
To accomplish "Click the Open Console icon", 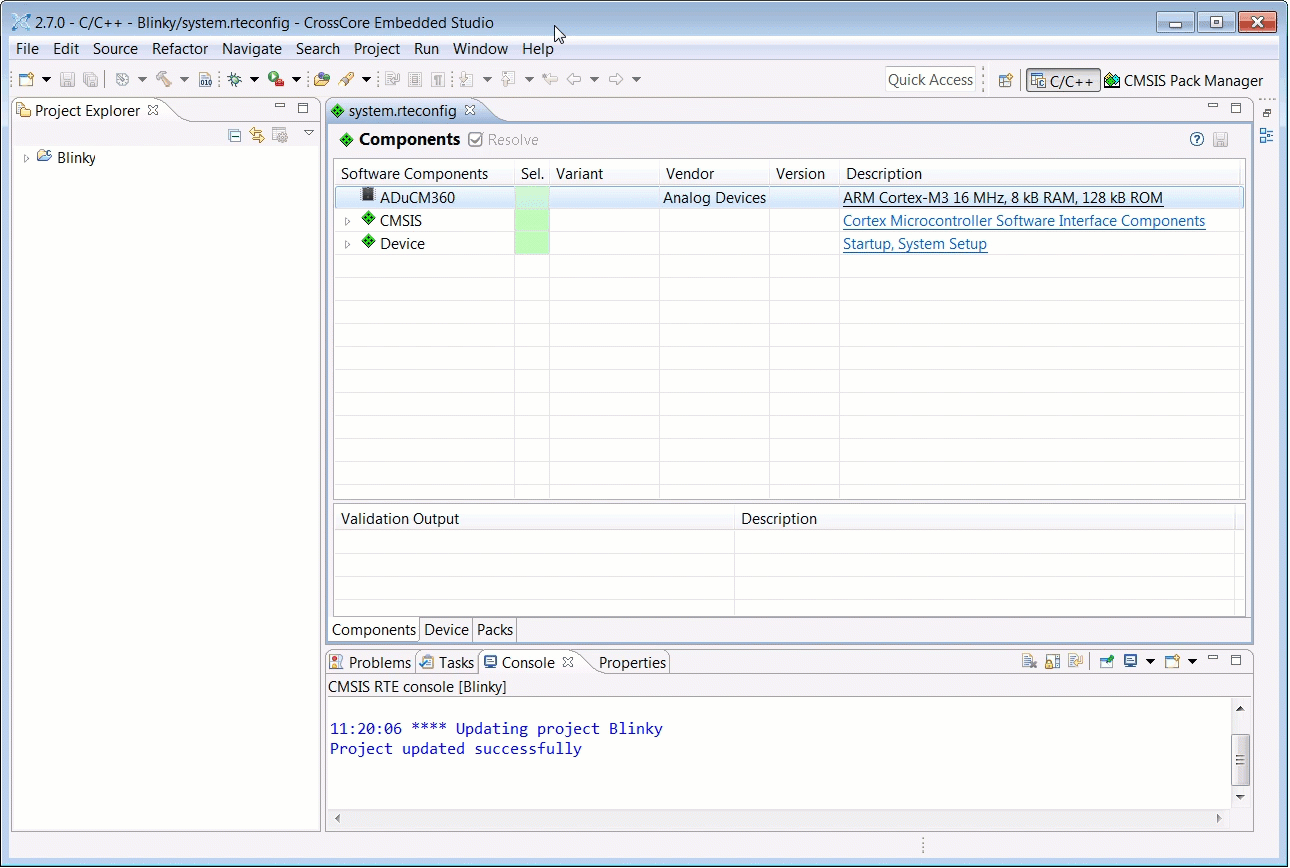I will point(1172,661).
